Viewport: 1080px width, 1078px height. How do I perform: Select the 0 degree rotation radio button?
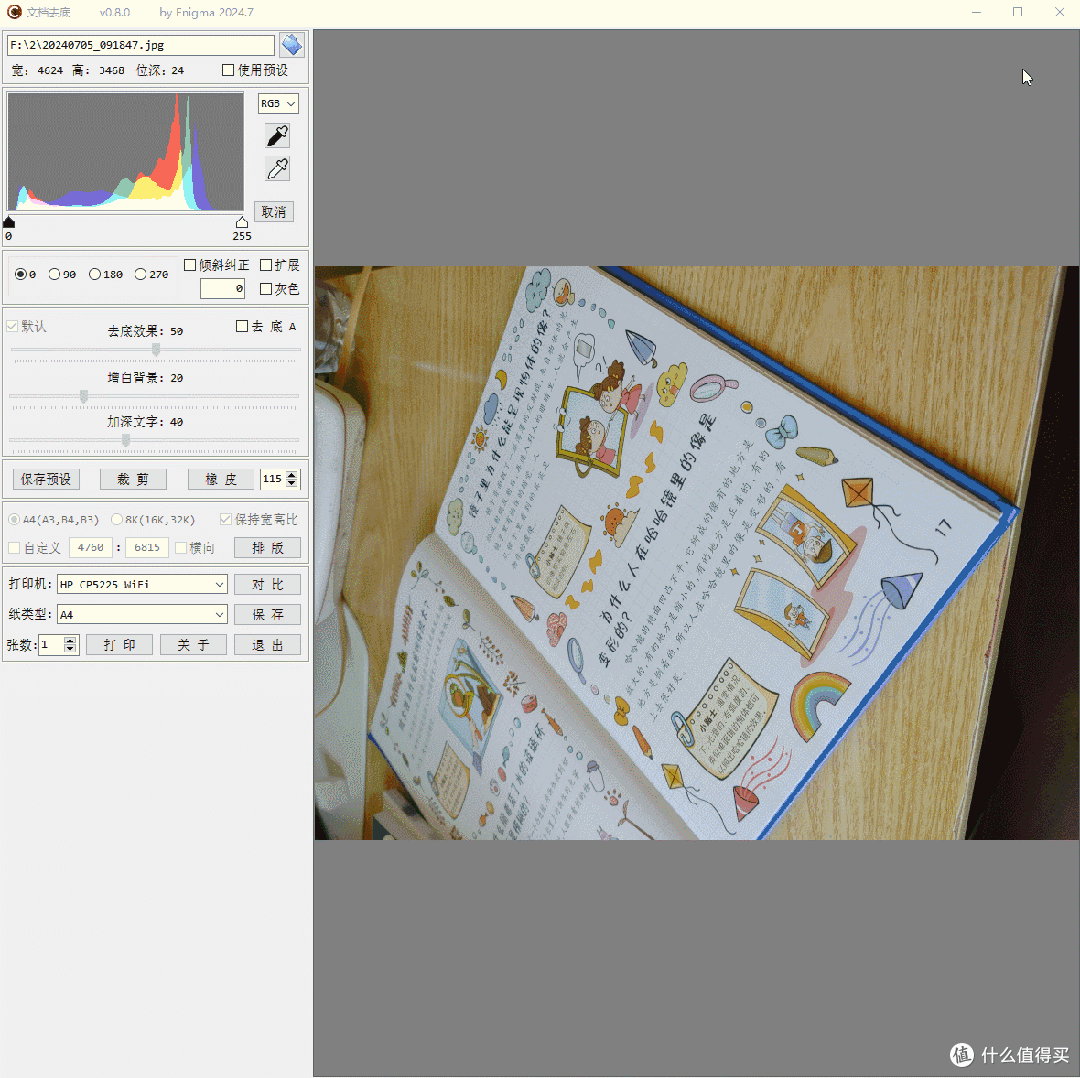[x=21, y=274]
